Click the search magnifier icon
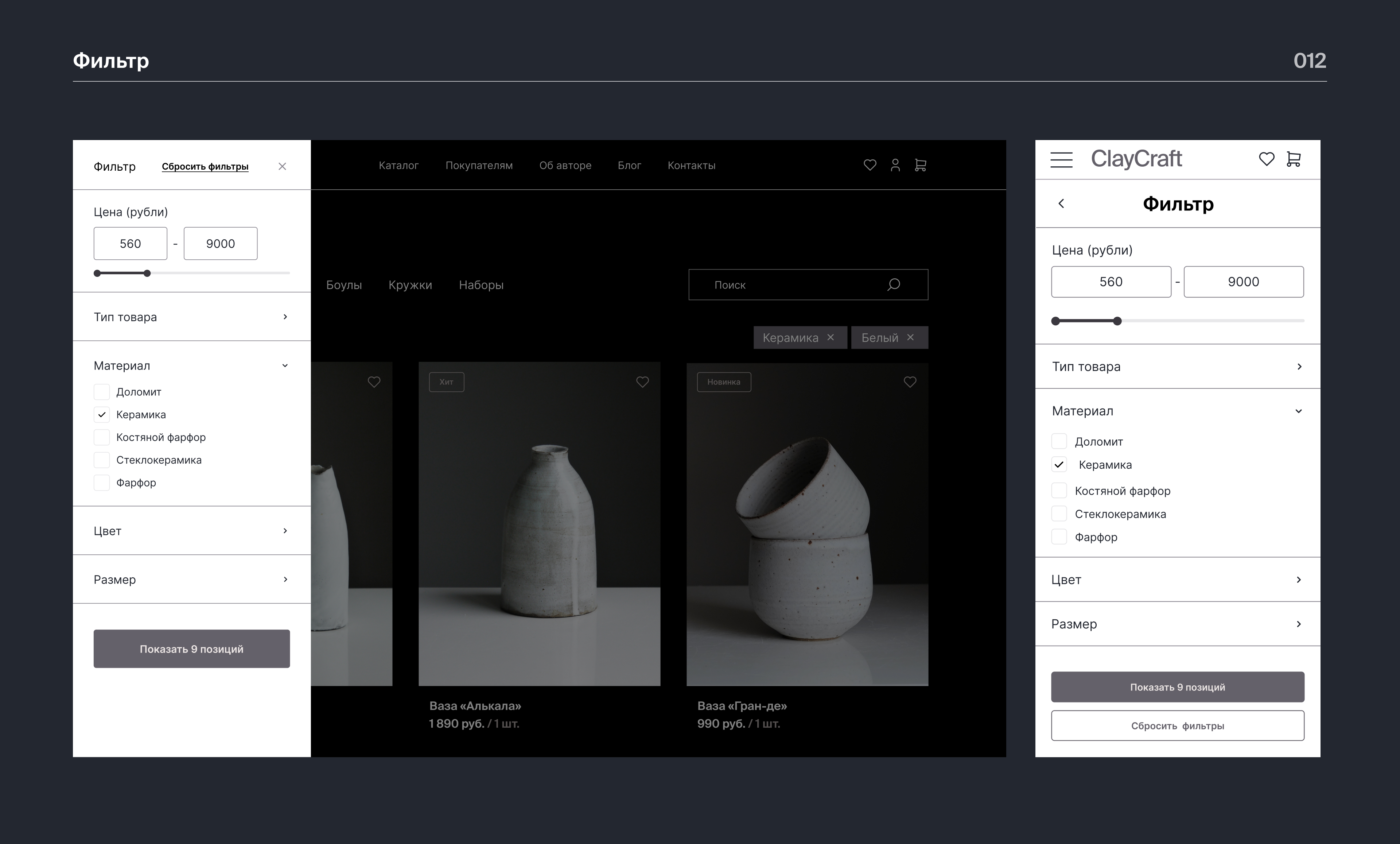Screen dimensions: 1400x844 894,284
